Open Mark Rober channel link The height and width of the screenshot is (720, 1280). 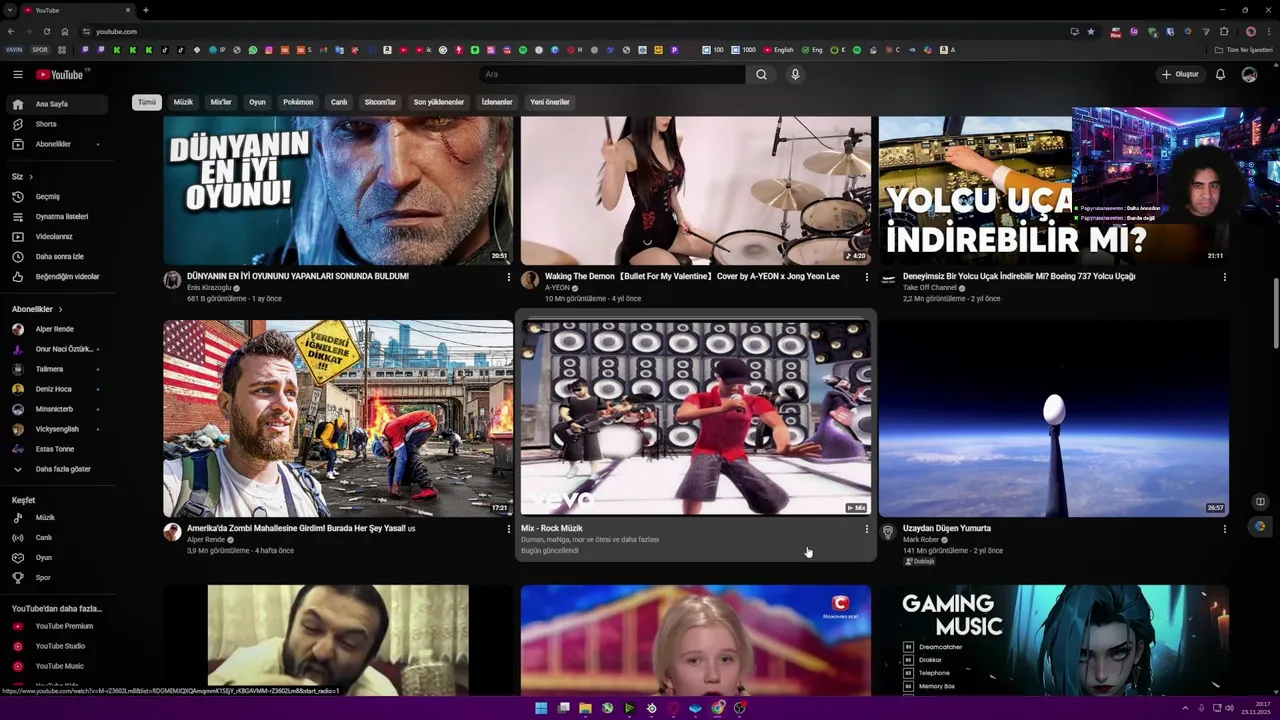922,540
